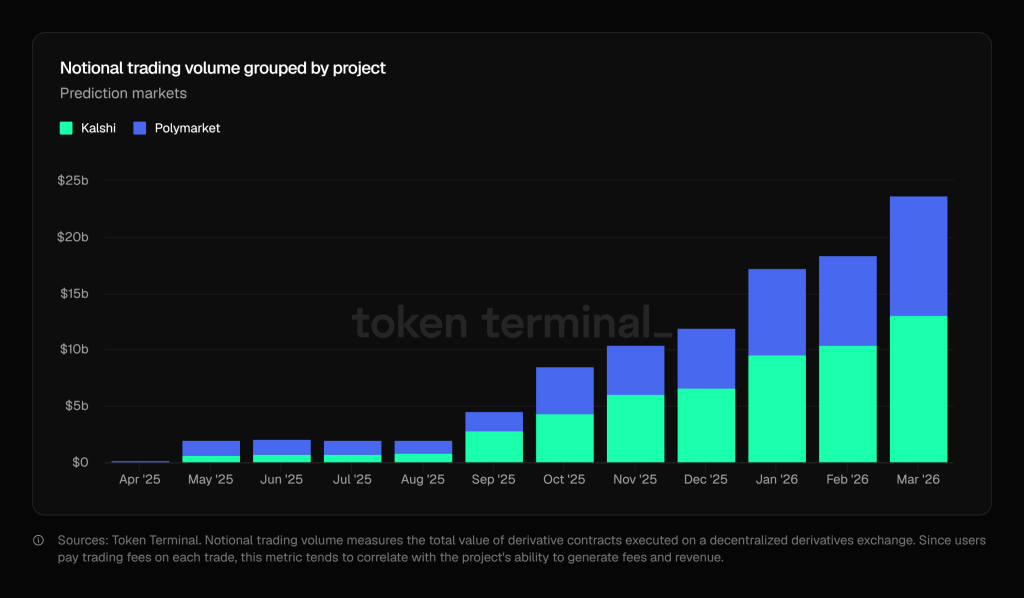Click the Kalshi segment of Jan '26 bar
The image size is (1024, 598).
777,409
